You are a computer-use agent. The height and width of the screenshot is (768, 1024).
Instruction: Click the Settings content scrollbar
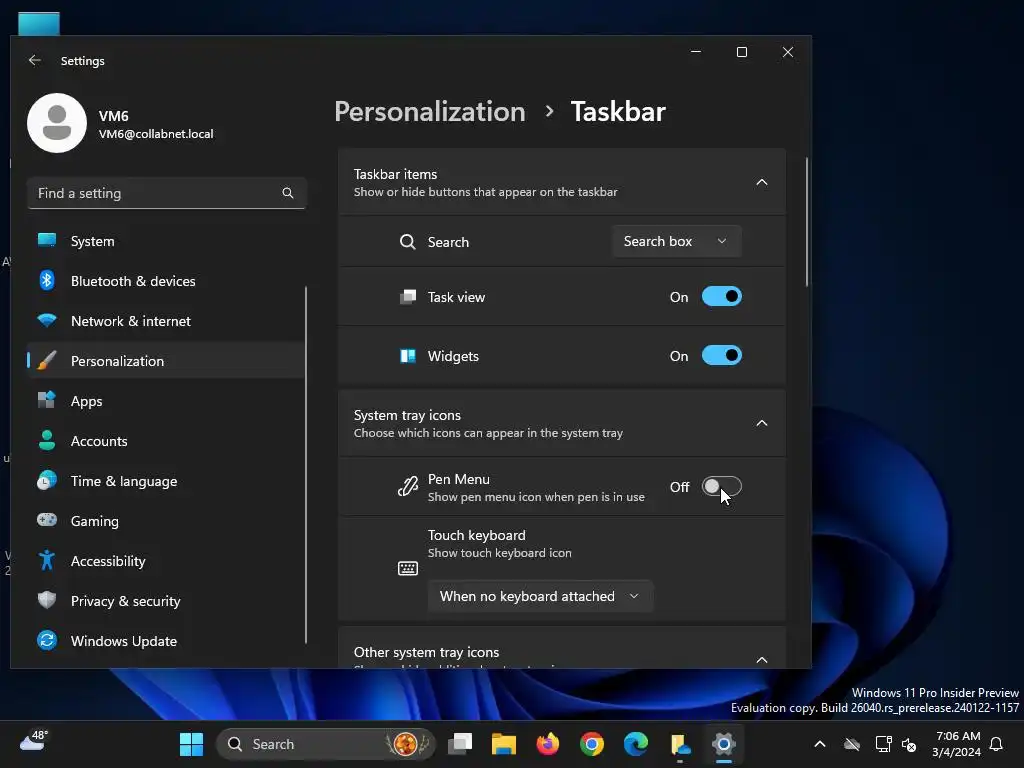coord(807,222)
